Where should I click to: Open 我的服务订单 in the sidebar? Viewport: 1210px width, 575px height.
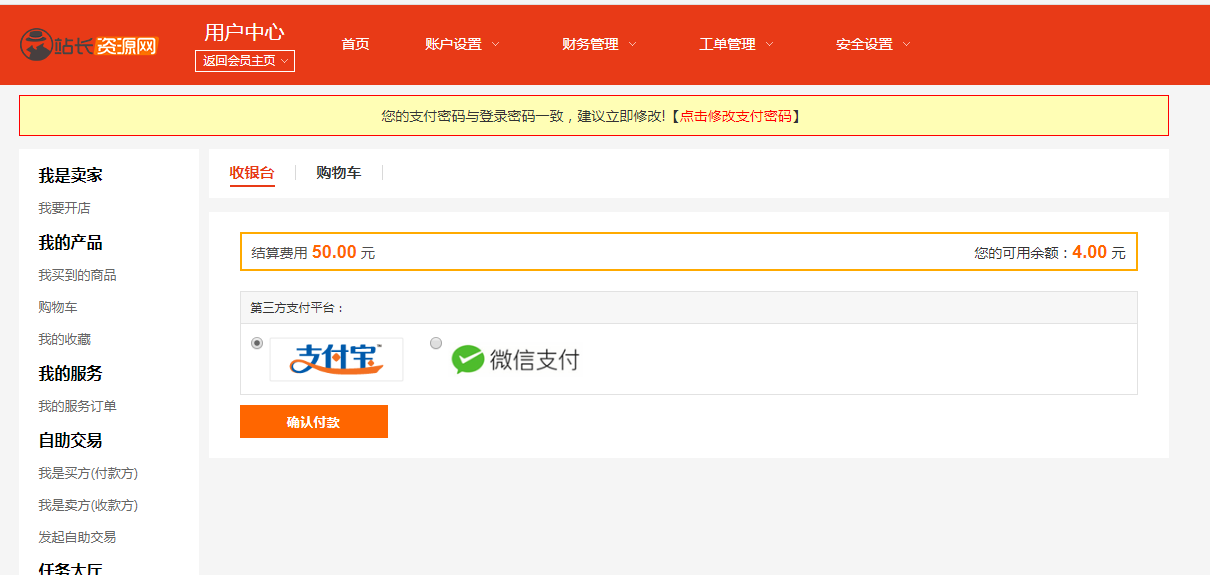77,406
